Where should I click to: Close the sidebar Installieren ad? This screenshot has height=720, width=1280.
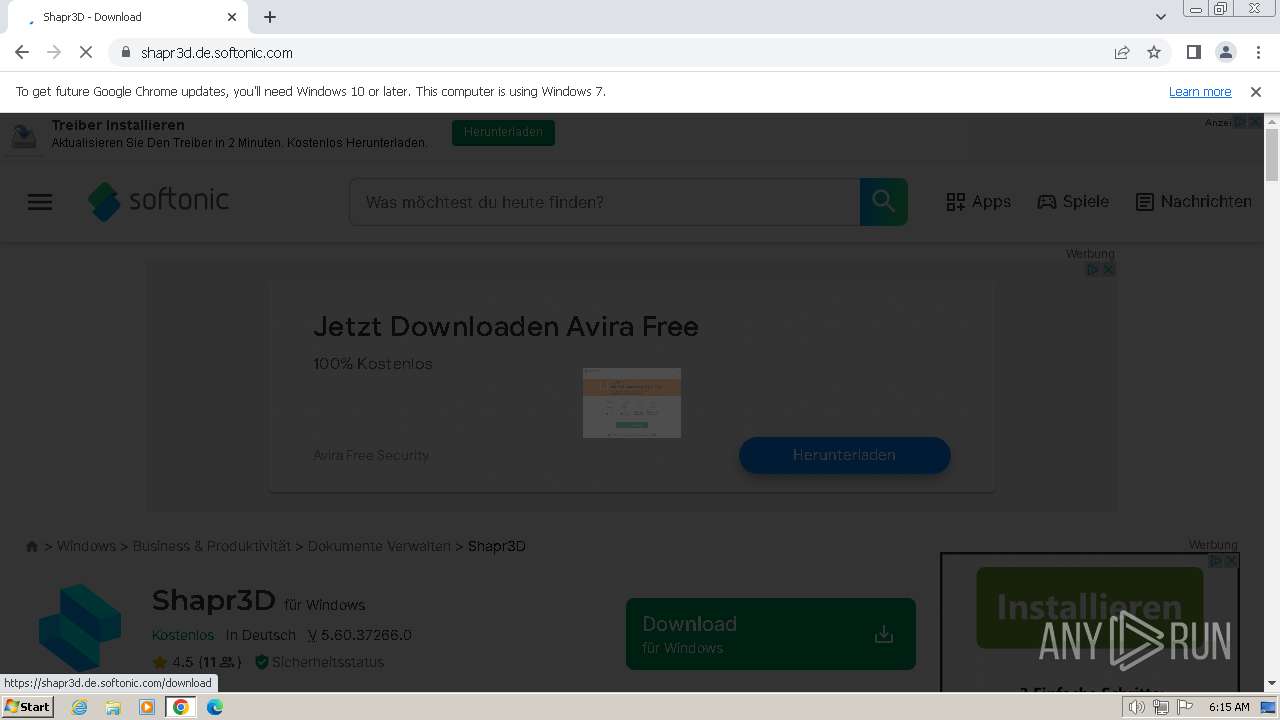pos(1231,561)
